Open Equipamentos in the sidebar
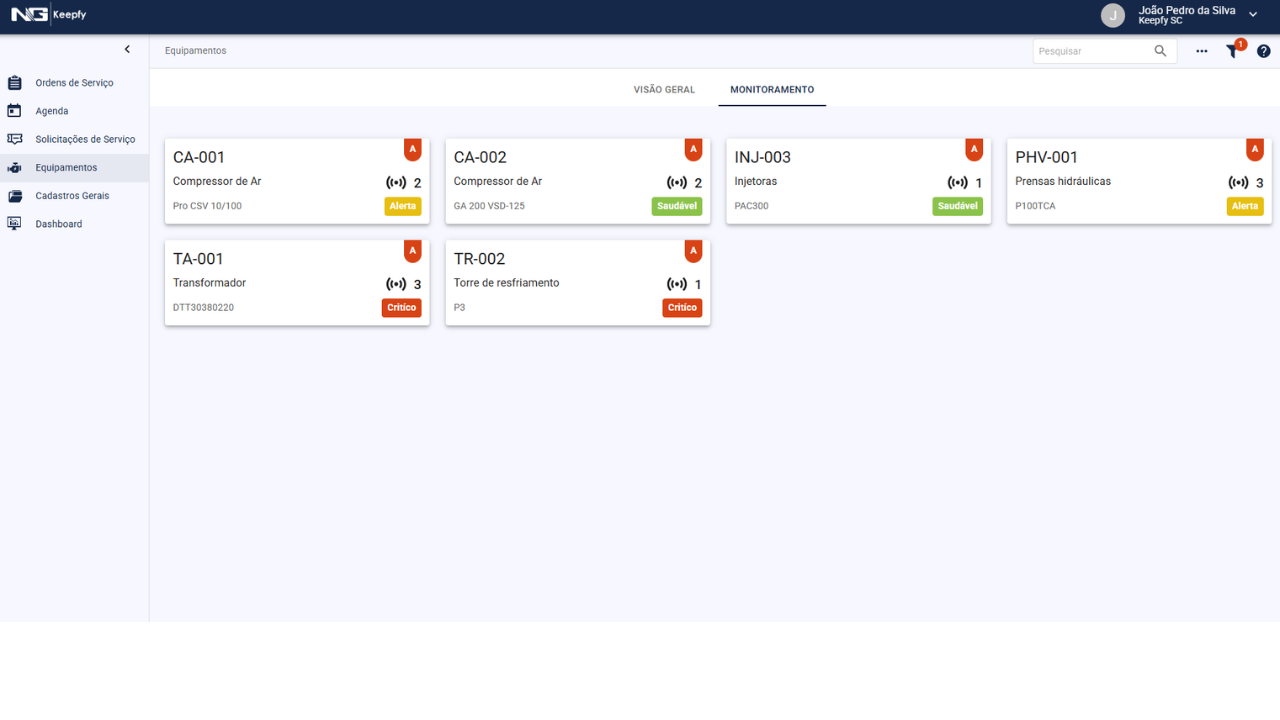1280x720 pixels. 66,168
